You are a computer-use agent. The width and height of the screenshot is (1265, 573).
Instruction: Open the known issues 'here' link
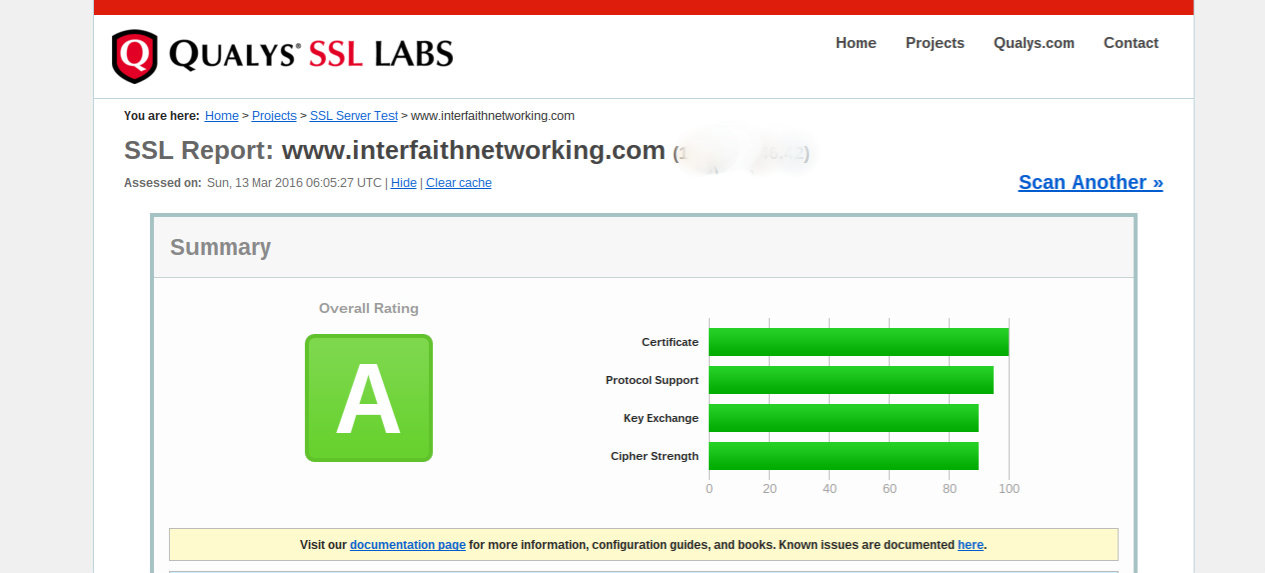971,545
